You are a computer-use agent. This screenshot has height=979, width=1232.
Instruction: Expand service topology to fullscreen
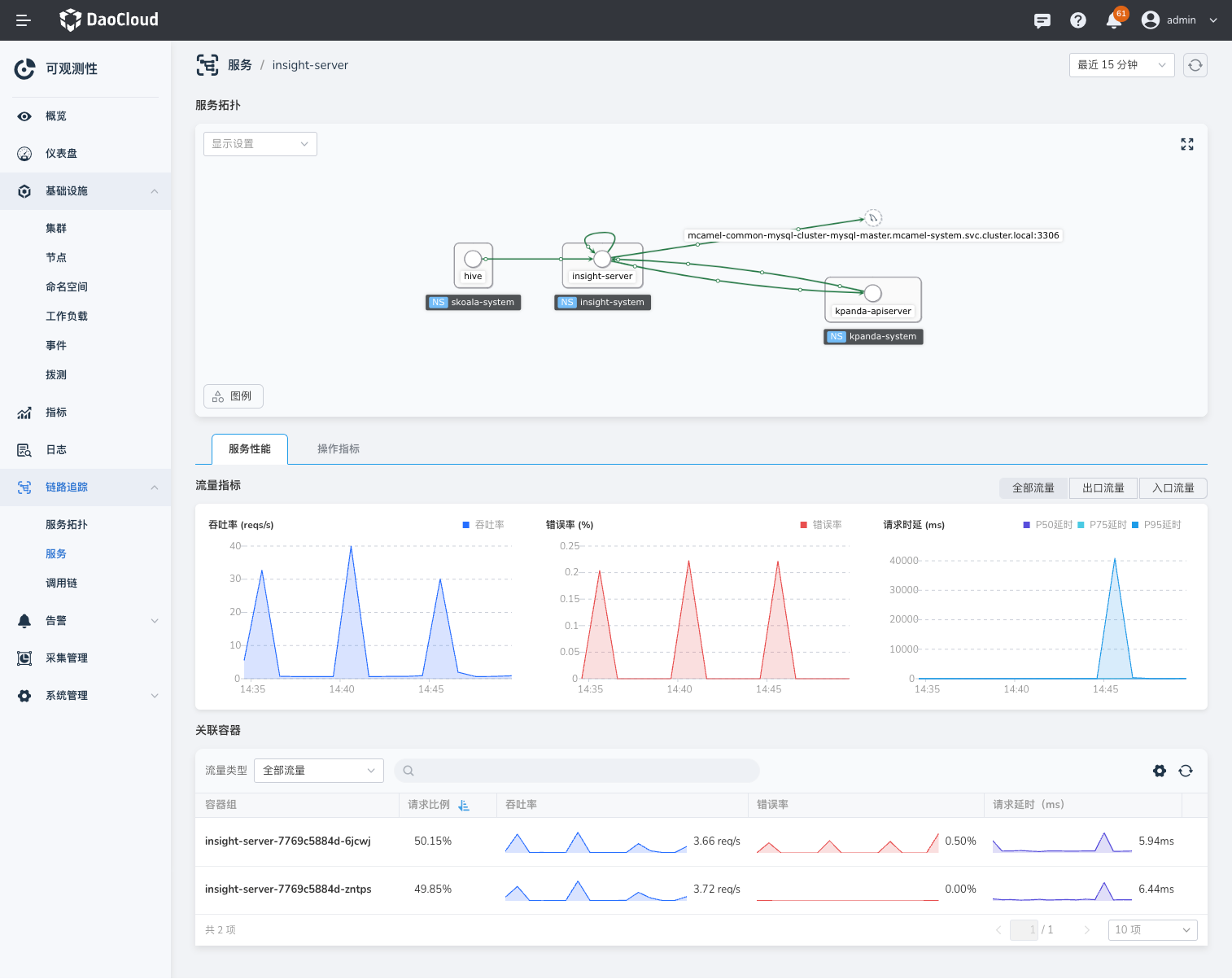(x=1187, y=144)
